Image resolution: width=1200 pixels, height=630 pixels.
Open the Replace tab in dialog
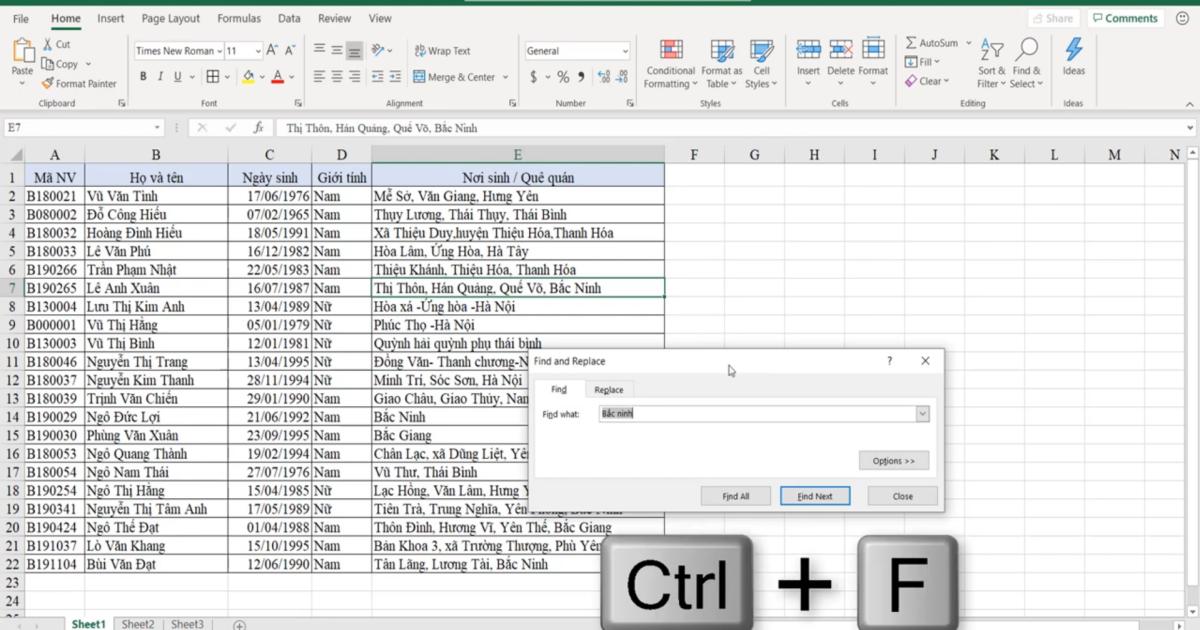click(608, 390)
